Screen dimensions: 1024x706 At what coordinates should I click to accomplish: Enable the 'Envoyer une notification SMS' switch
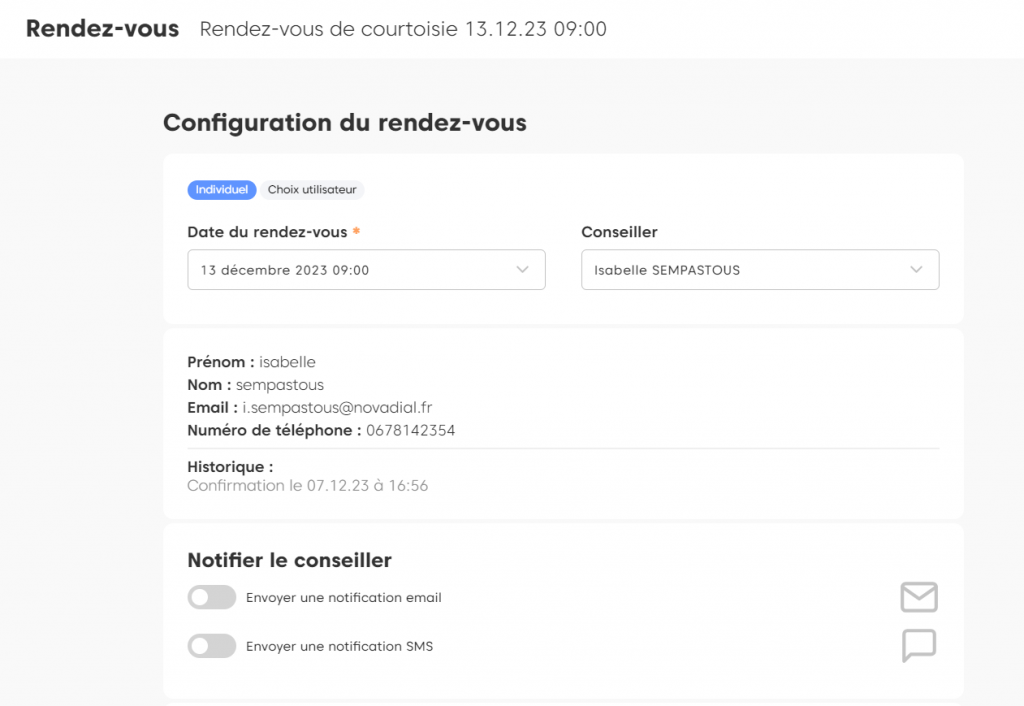coord(212,646)
